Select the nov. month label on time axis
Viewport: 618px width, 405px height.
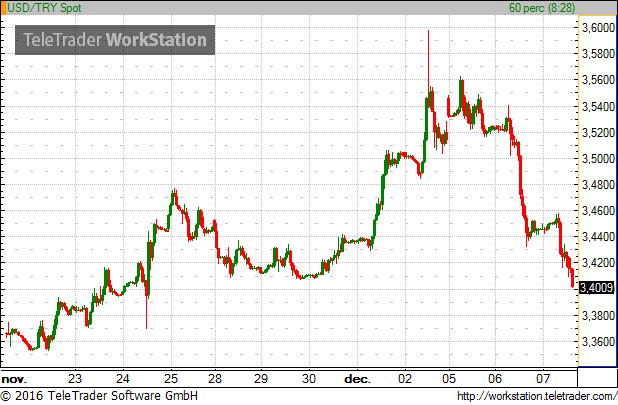[x=14, y=379]
